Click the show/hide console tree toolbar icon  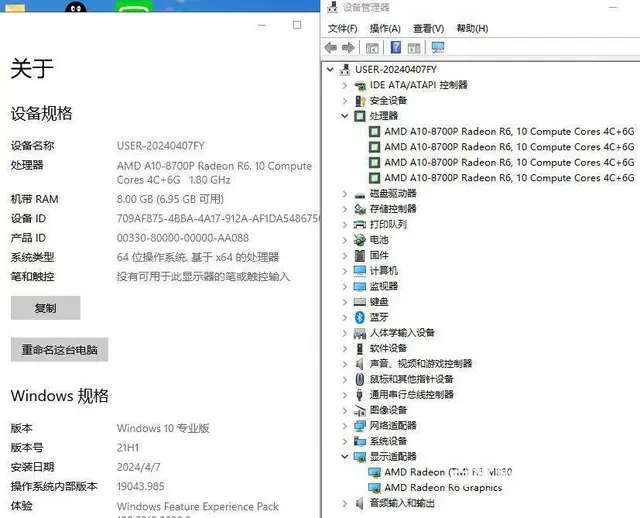(372, 48)
